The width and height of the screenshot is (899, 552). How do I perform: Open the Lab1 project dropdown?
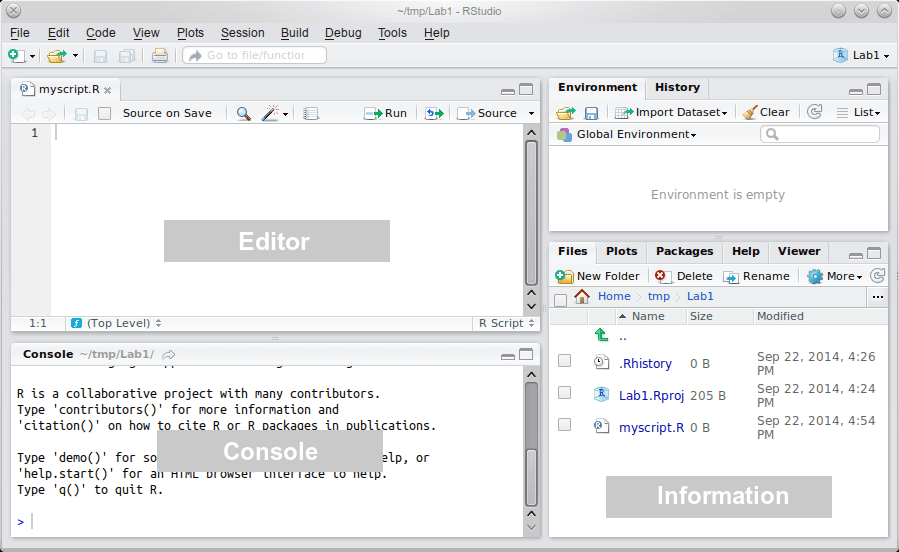tap(862, 56)
